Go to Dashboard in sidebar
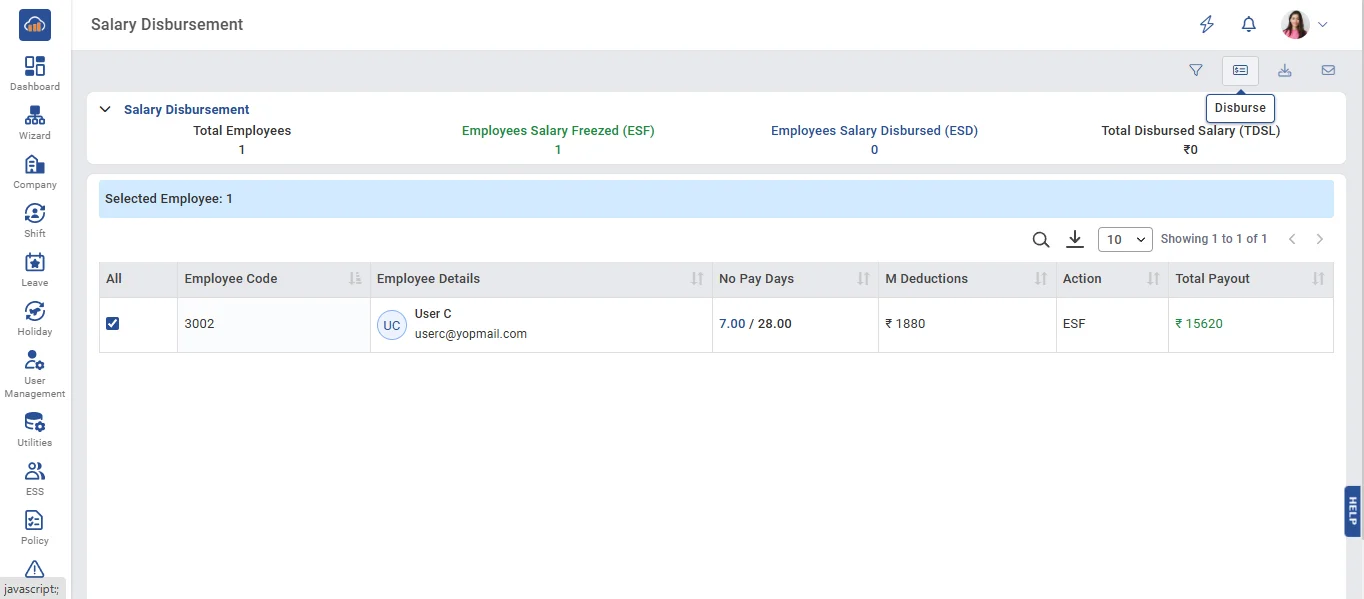The height and width of the screenshot is (599, 1364). pos(35,73)
